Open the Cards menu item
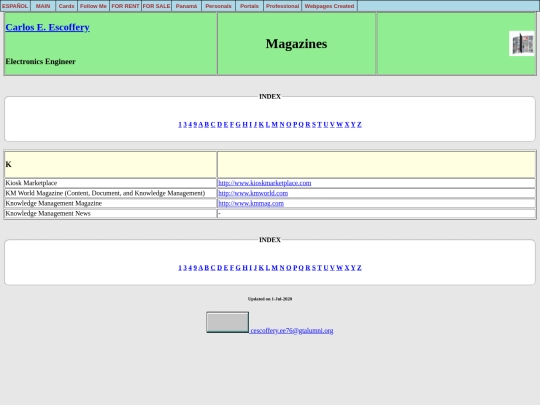 click(66, 6)
